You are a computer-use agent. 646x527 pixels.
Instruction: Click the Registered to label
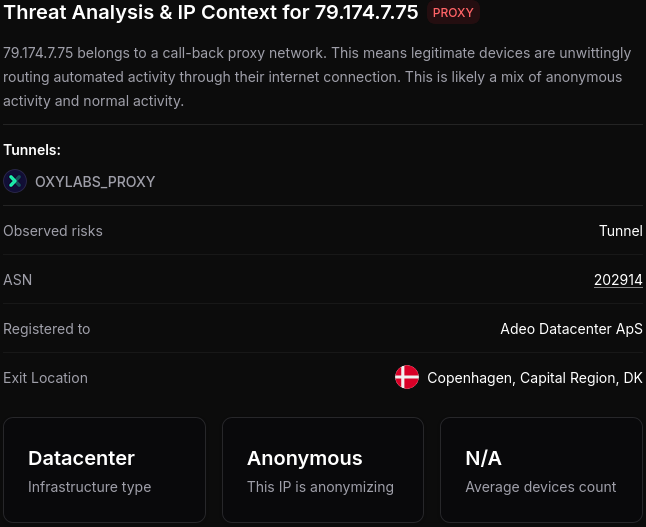(47, 329)
